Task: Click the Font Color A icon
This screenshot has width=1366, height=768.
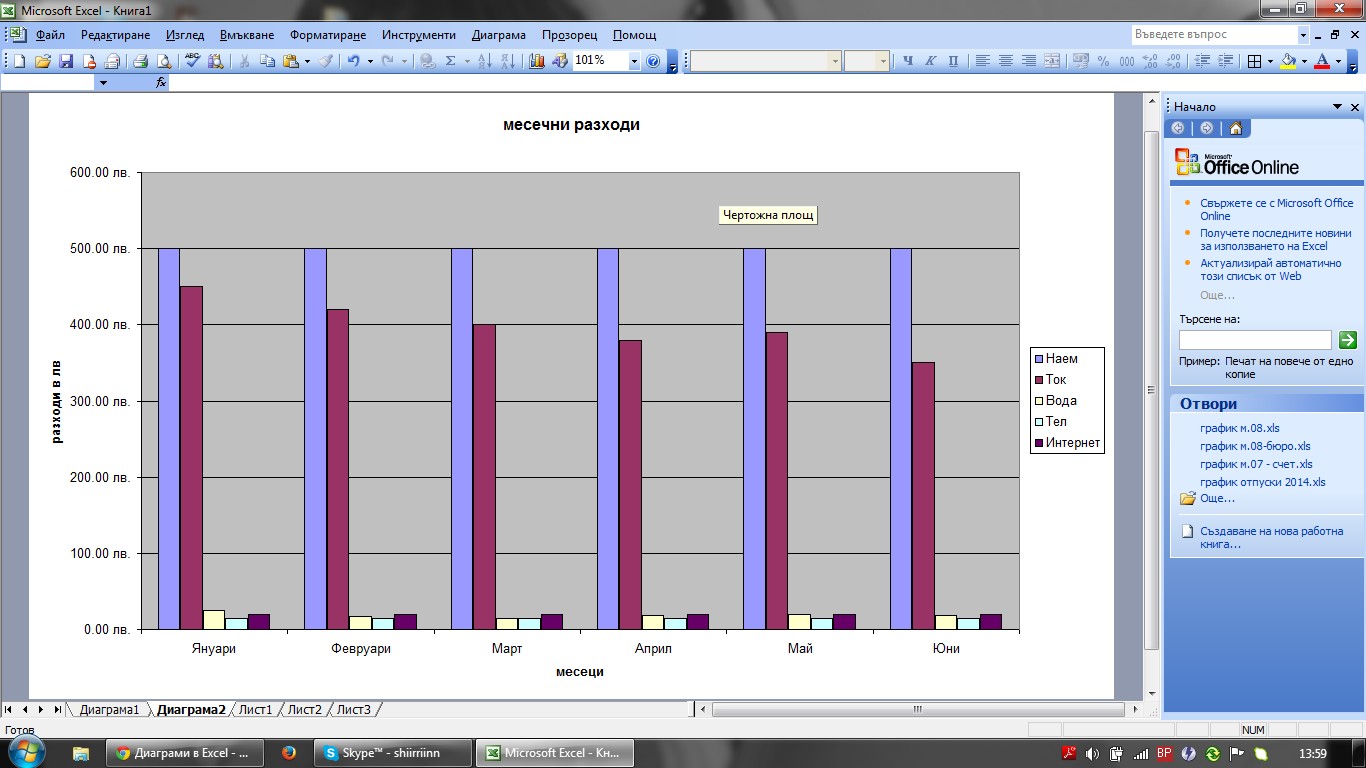Action: pyautogui.click(x=1322, y=61)
